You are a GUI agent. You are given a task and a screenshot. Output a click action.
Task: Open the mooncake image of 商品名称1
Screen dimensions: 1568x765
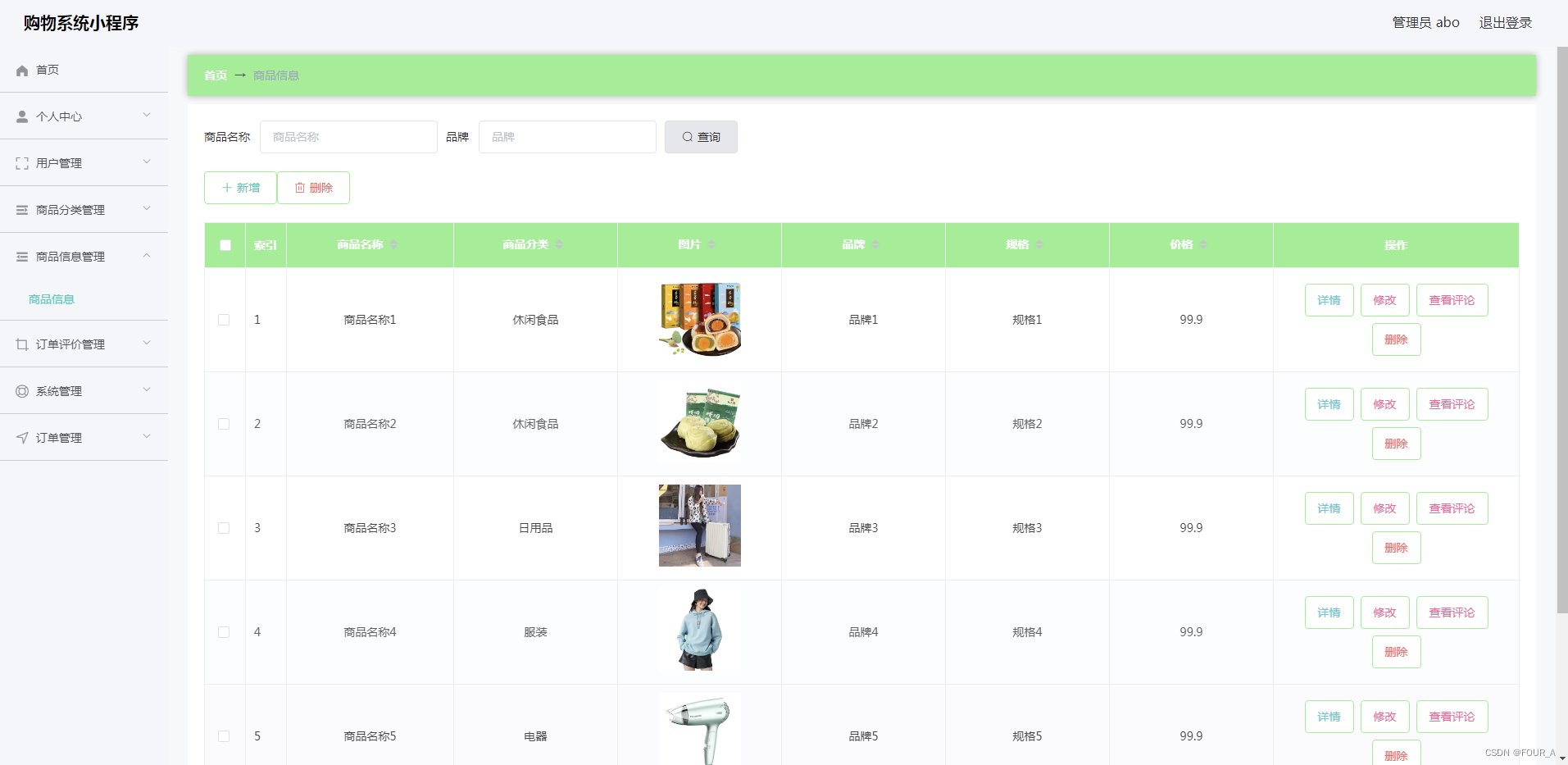tap(700, 320)
